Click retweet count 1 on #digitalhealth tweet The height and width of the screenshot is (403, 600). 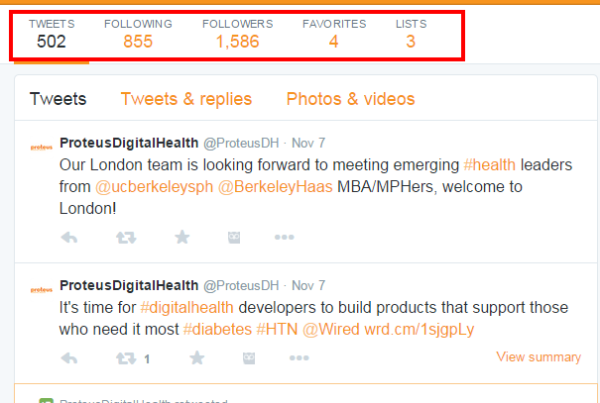point(147,359)
